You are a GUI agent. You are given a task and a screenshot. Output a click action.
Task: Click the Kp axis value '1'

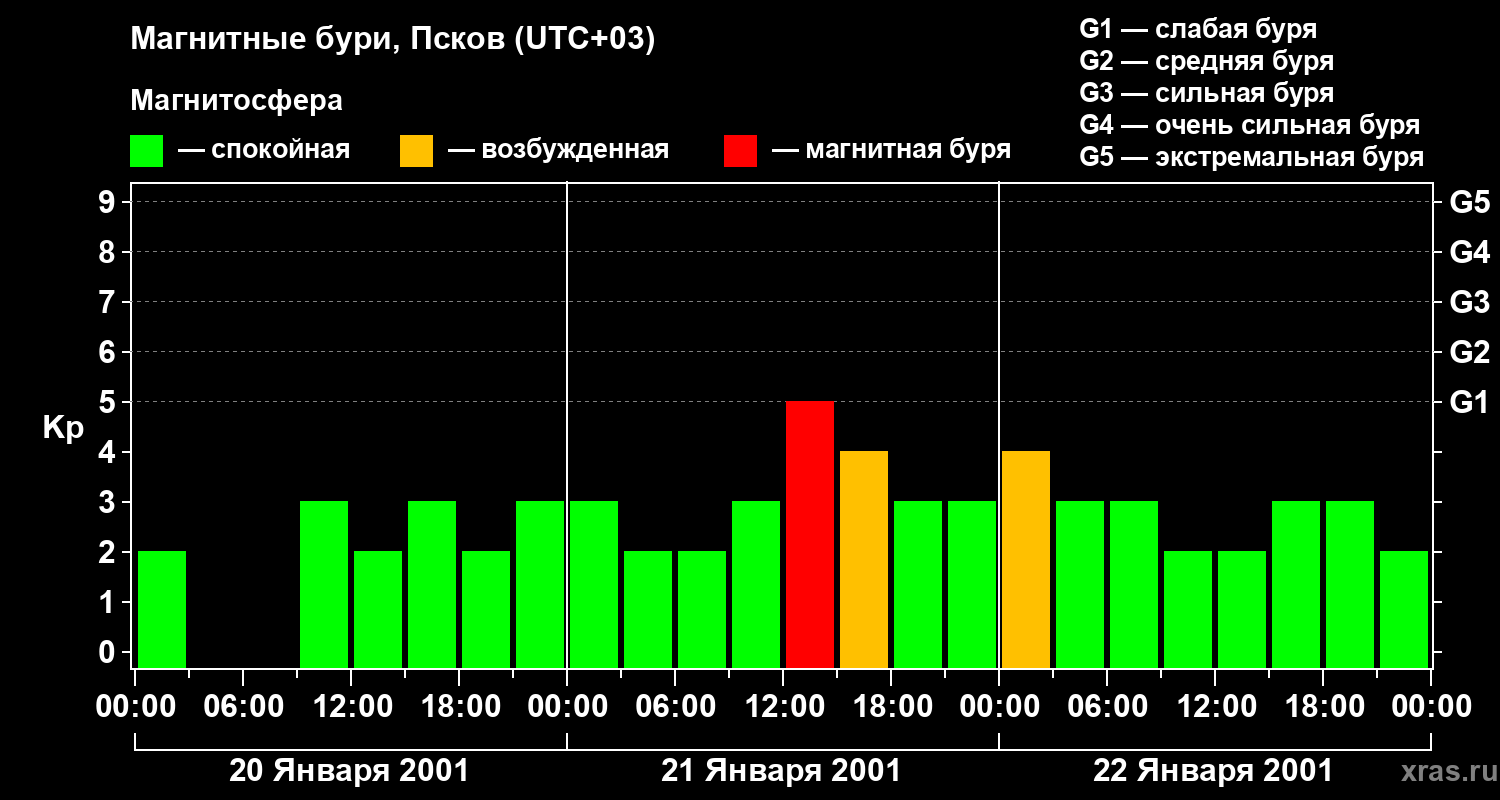pyautogui.click(x=109, y=602)
